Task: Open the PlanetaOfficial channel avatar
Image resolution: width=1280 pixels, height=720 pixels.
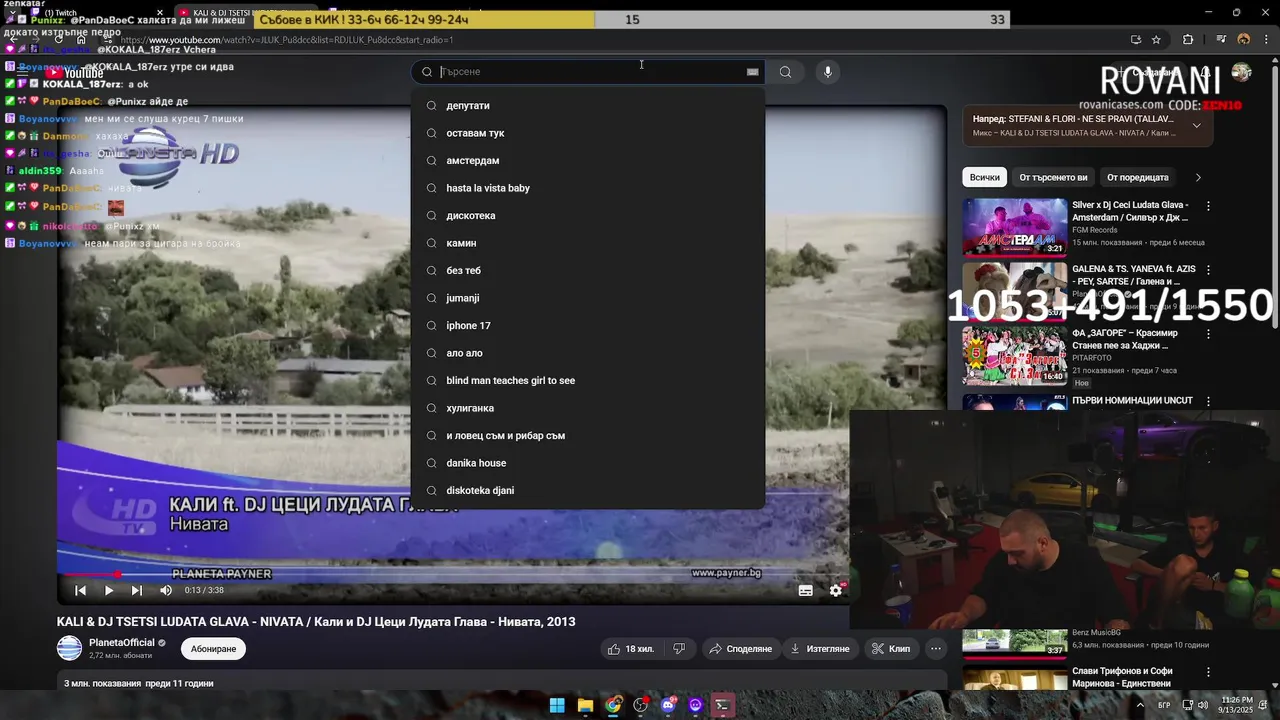Action: 69,649
